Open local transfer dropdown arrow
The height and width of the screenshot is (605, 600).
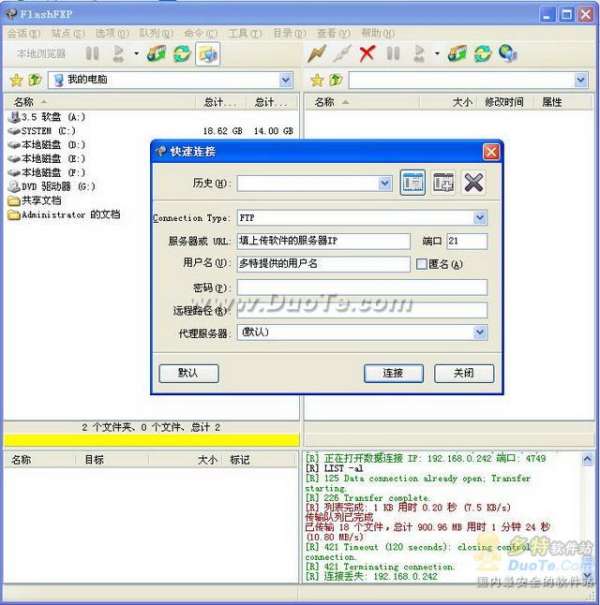pyautogui.click(x=136, y=54)
